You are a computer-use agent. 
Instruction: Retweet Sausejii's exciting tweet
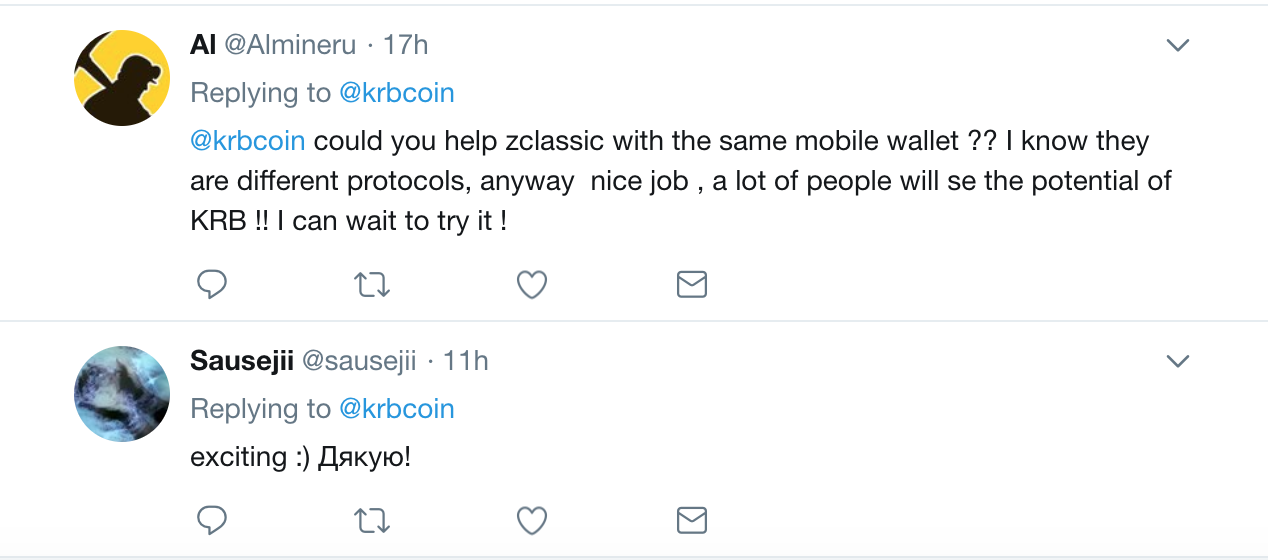(373, 520)
